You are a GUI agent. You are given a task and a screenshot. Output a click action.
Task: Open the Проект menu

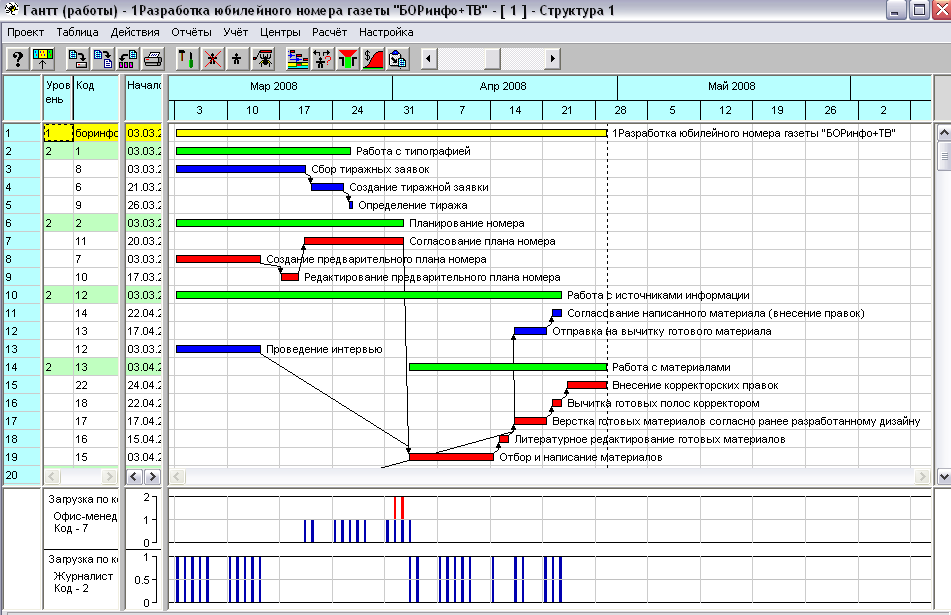tap(25, 32)
